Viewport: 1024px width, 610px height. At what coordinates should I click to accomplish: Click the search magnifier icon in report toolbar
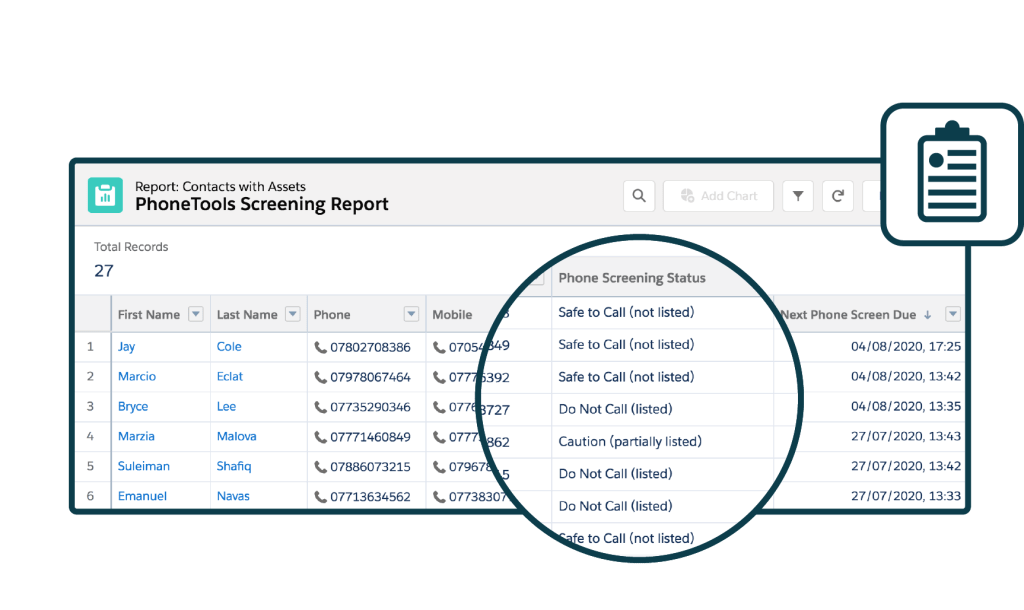(639, 196)
